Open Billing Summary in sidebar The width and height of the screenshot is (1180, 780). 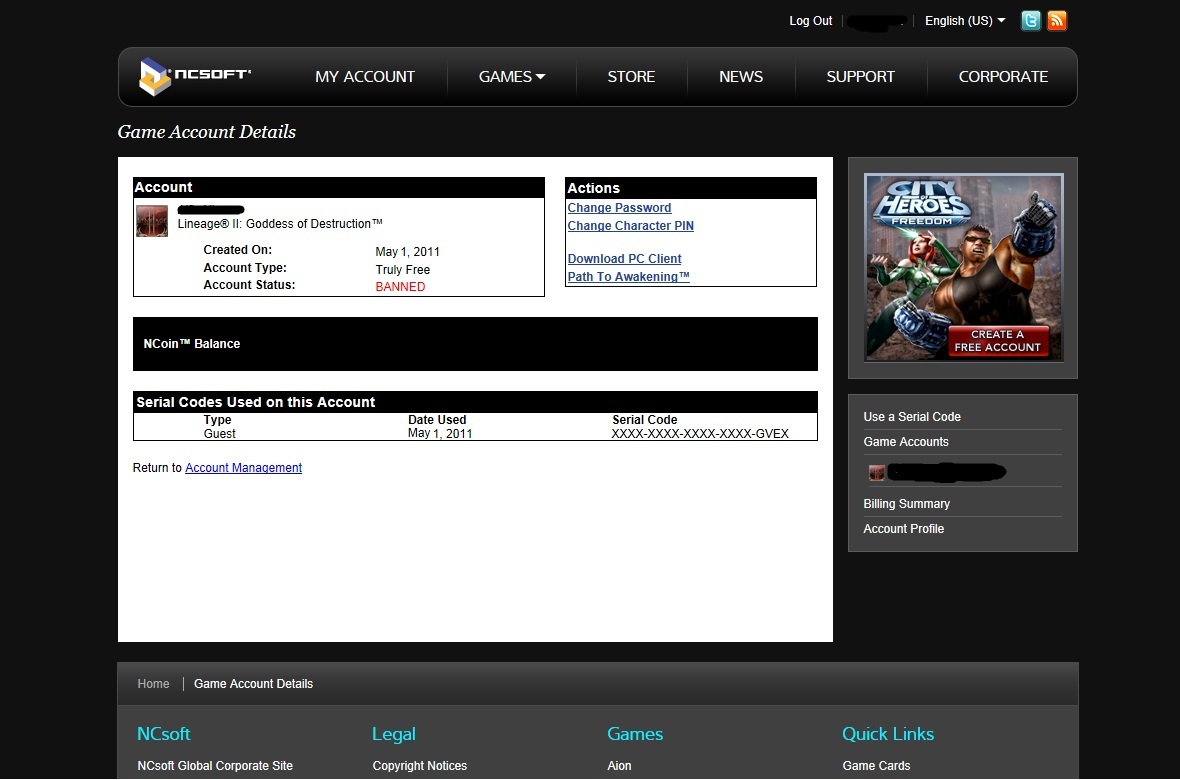tap(907, 504)
